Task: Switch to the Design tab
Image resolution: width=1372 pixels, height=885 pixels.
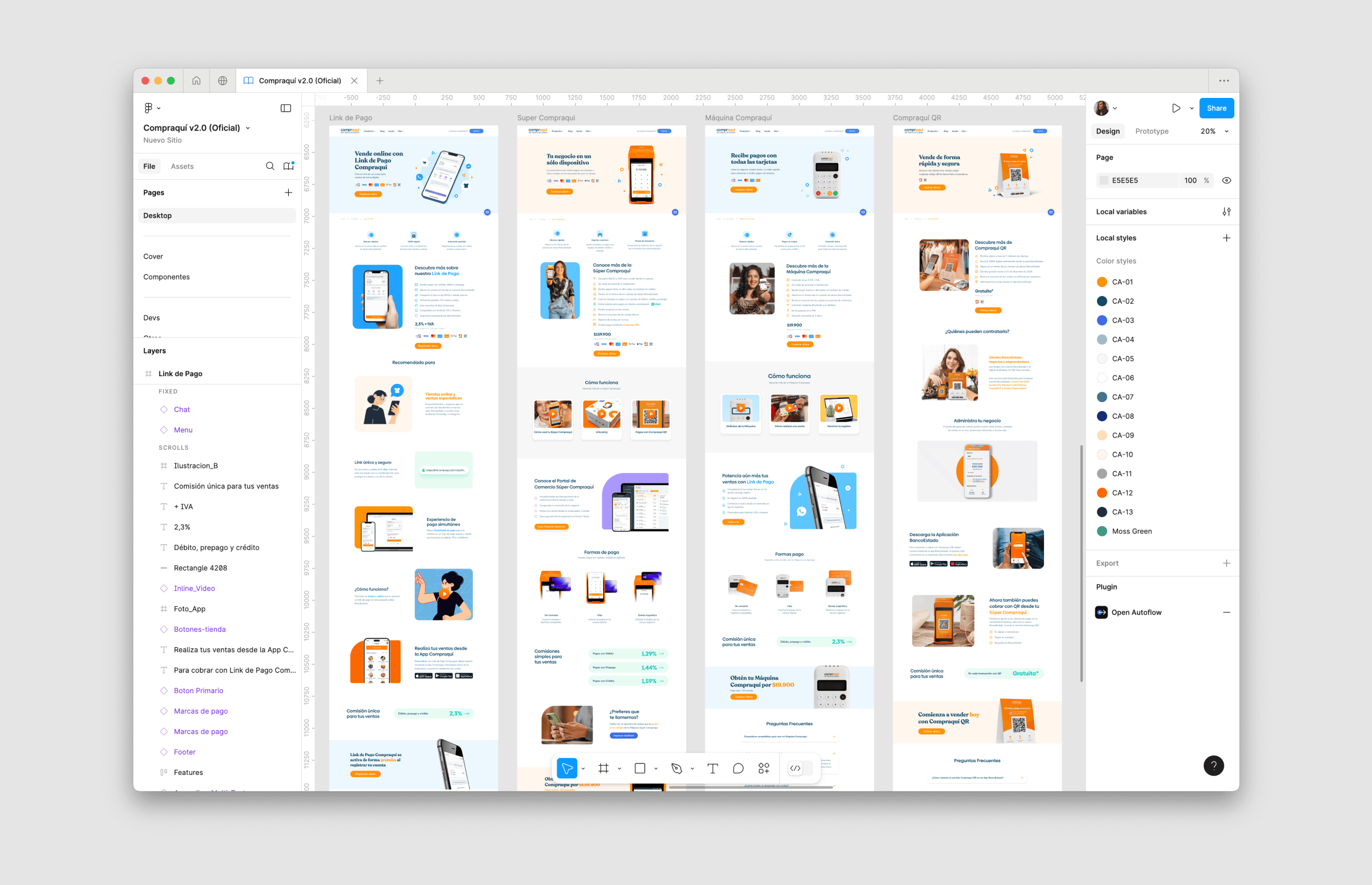Action: [1108, 132]
